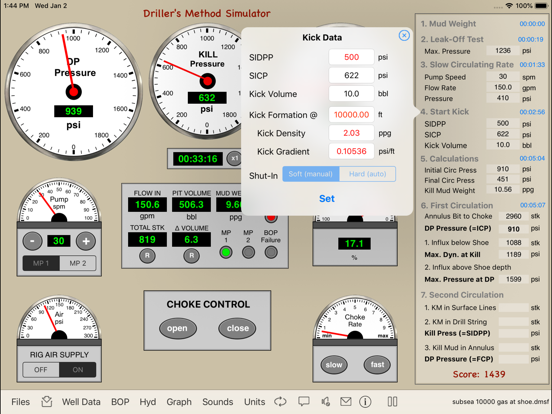Image resolution: width=552 pixels, height=414 pixels.
Task: Click the DP Pressure gauge dial
Action: coord(74,92)
